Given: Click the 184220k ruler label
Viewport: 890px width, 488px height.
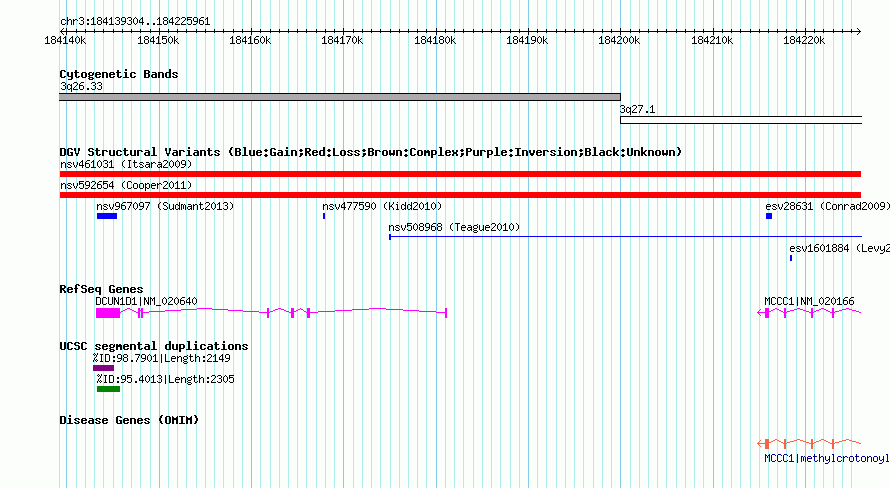Looking at the screenshot, I should pyautogui.click(x=804, y=41).
